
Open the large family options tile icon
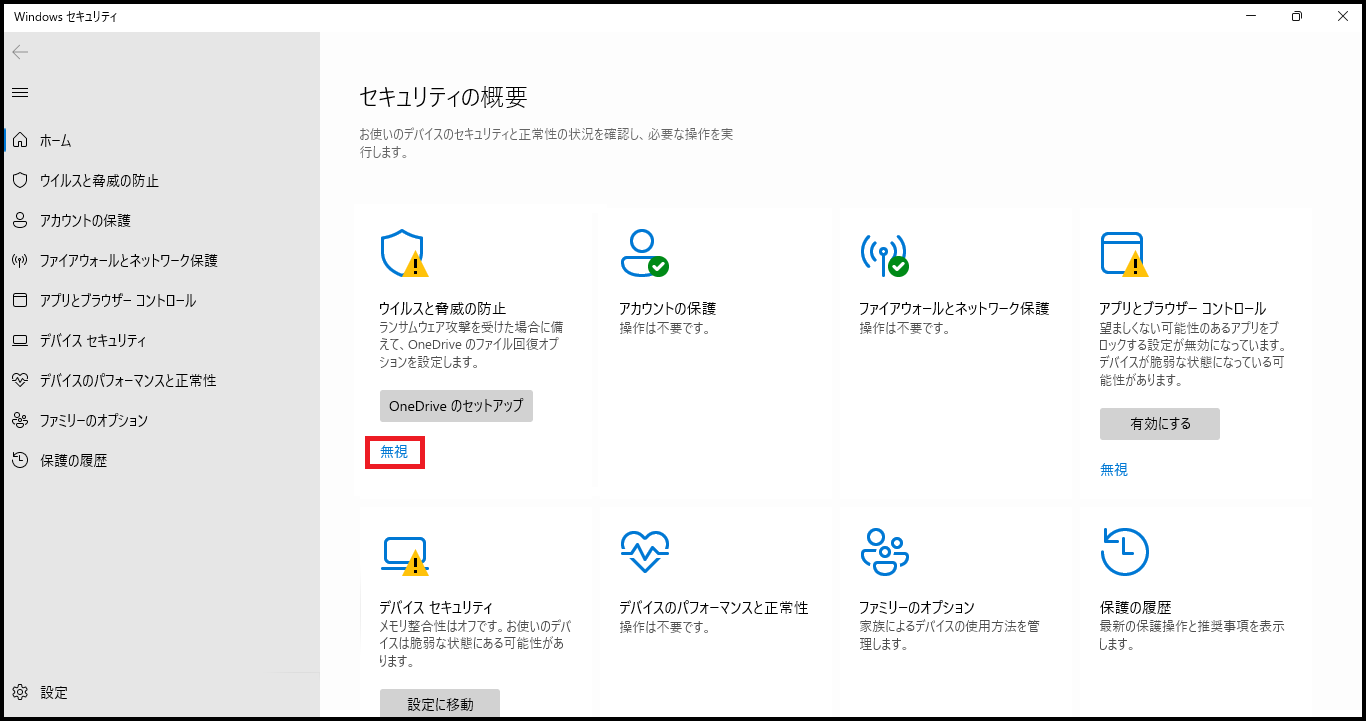pyautogui.click(x=884, y=551)
